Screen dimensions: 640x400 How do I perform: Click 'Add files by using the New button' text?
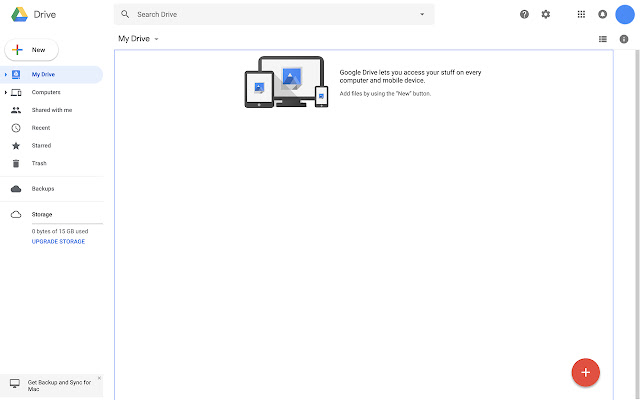pyautogui.click(x=385, y=93)
